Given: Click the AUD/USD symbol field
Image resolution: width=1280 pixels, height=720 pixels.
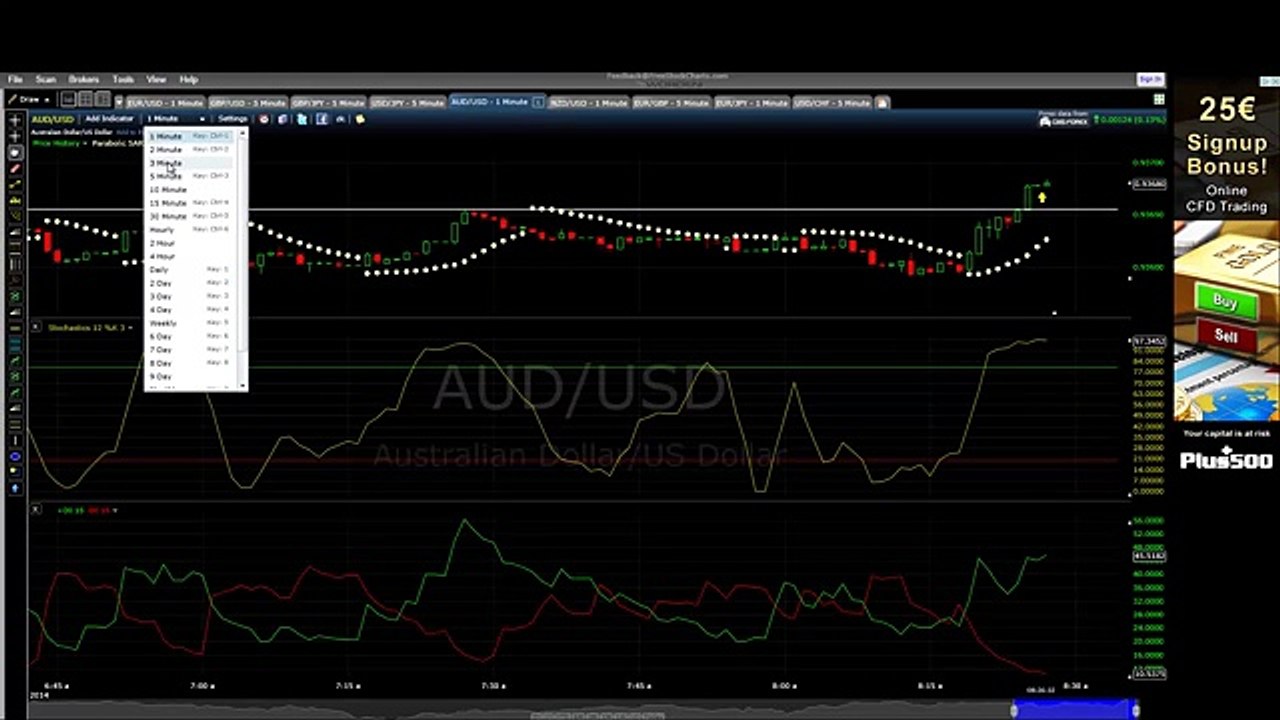Looking at the screenshot, I should pos(54,119).
